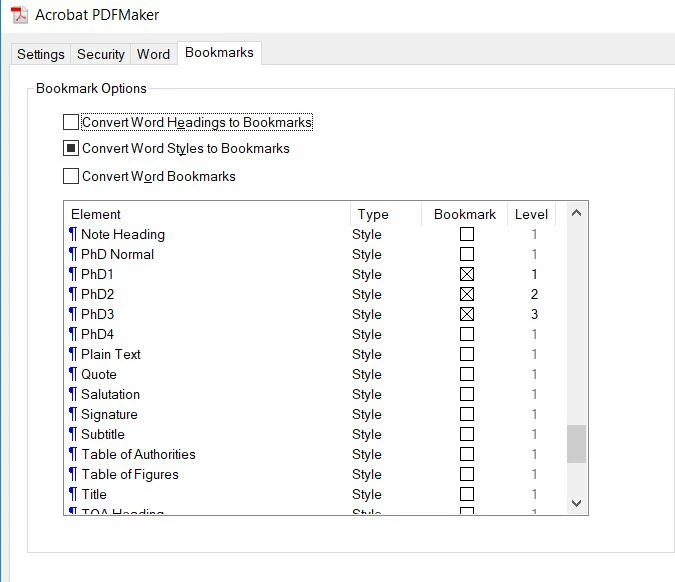Image resolution: width=675 pixels, height=582 pixels.
Task: Select the Note Heading row name
Action: click(123, 234)
